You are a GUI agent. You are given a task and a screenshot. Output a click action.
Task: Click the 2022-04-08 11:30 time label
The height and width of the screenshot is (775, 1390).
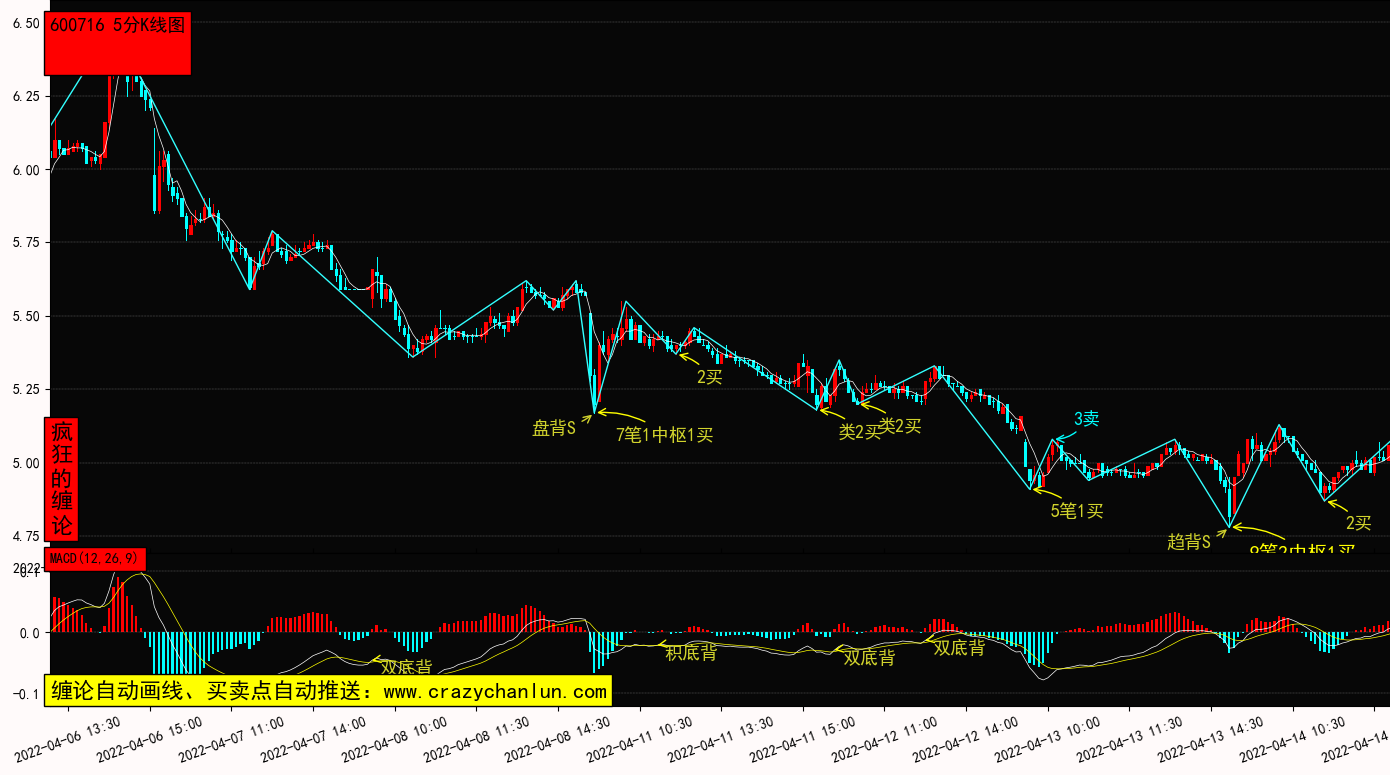(x=476, y=738)
